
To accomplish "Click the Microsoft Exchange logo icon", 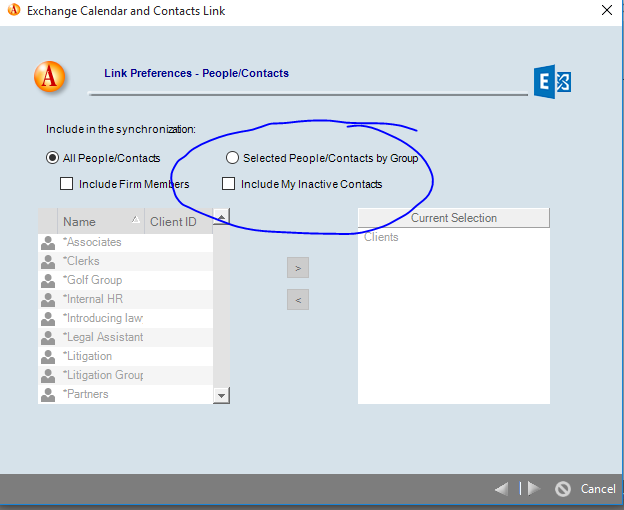I will [552, 82].
